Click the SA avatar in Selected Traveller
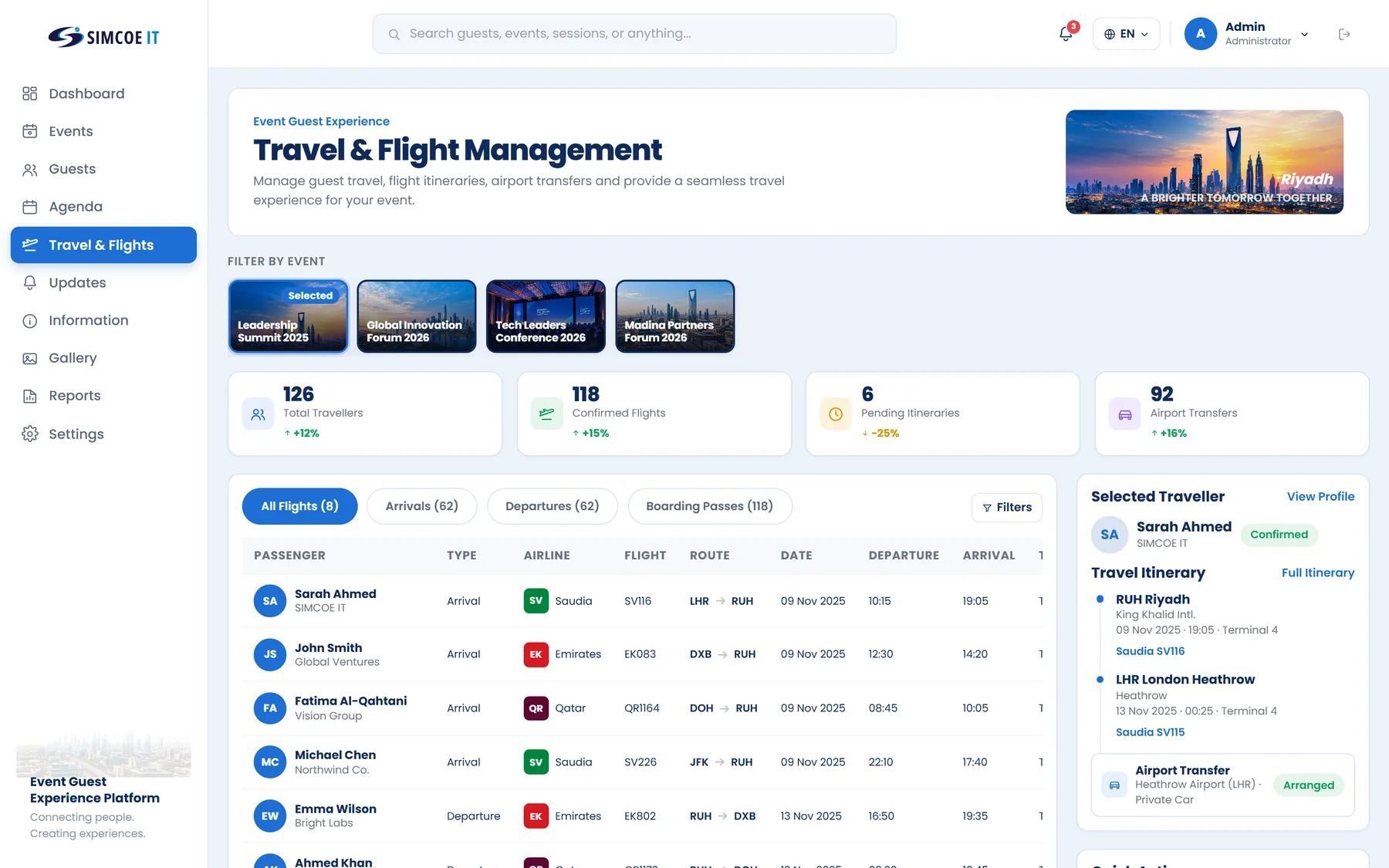The width and height of the screenshot is (1389, 868). (1110, 535)
